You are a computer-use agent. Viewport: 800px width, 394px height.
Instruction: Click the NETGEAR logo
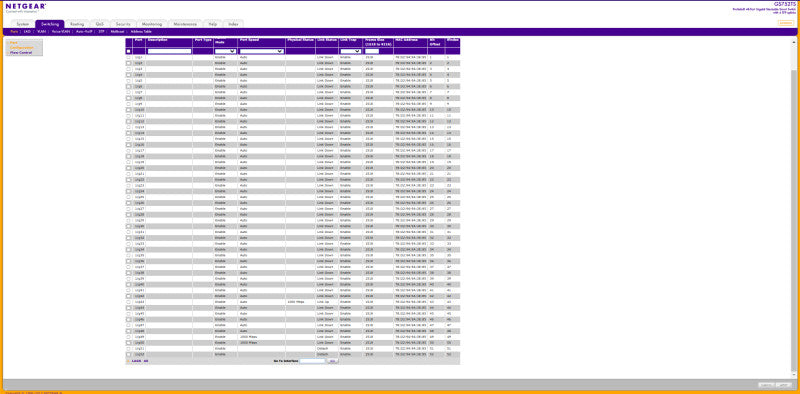26,7
